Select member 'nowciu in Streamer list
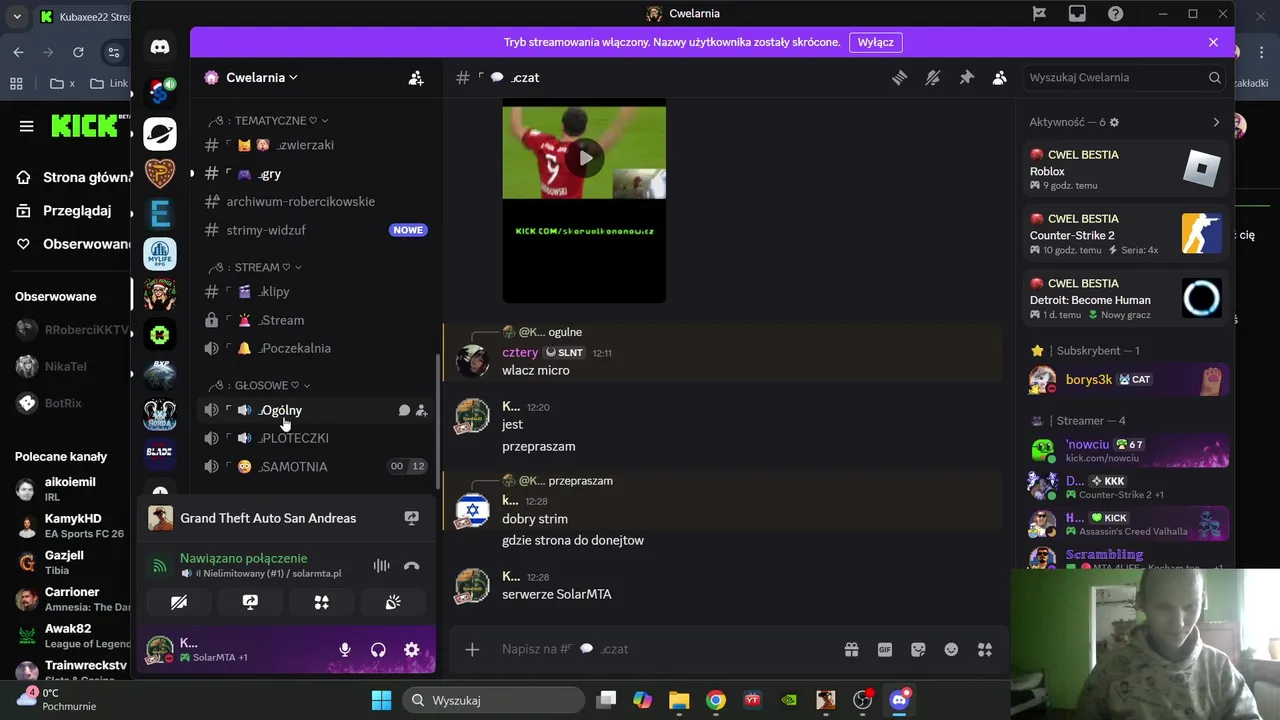Screen dimensions: 1280x720 (x=1125, y=450)
